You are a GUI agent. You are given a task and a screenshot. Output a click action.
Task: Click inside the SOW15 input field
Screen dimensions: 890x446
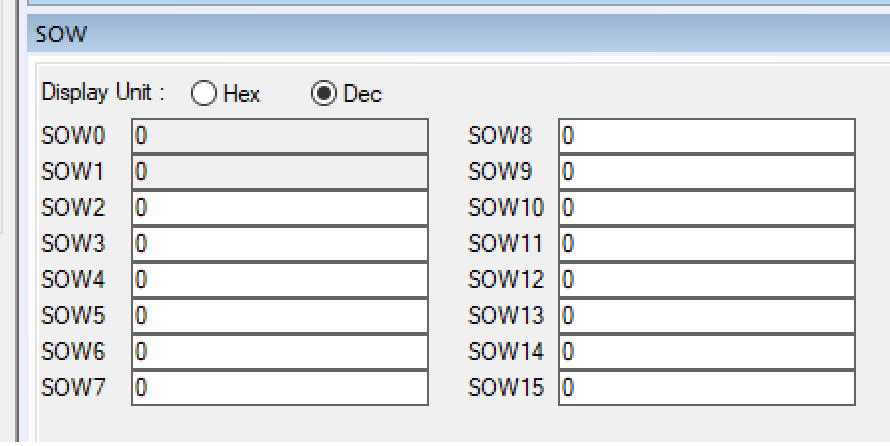(706, 388)
